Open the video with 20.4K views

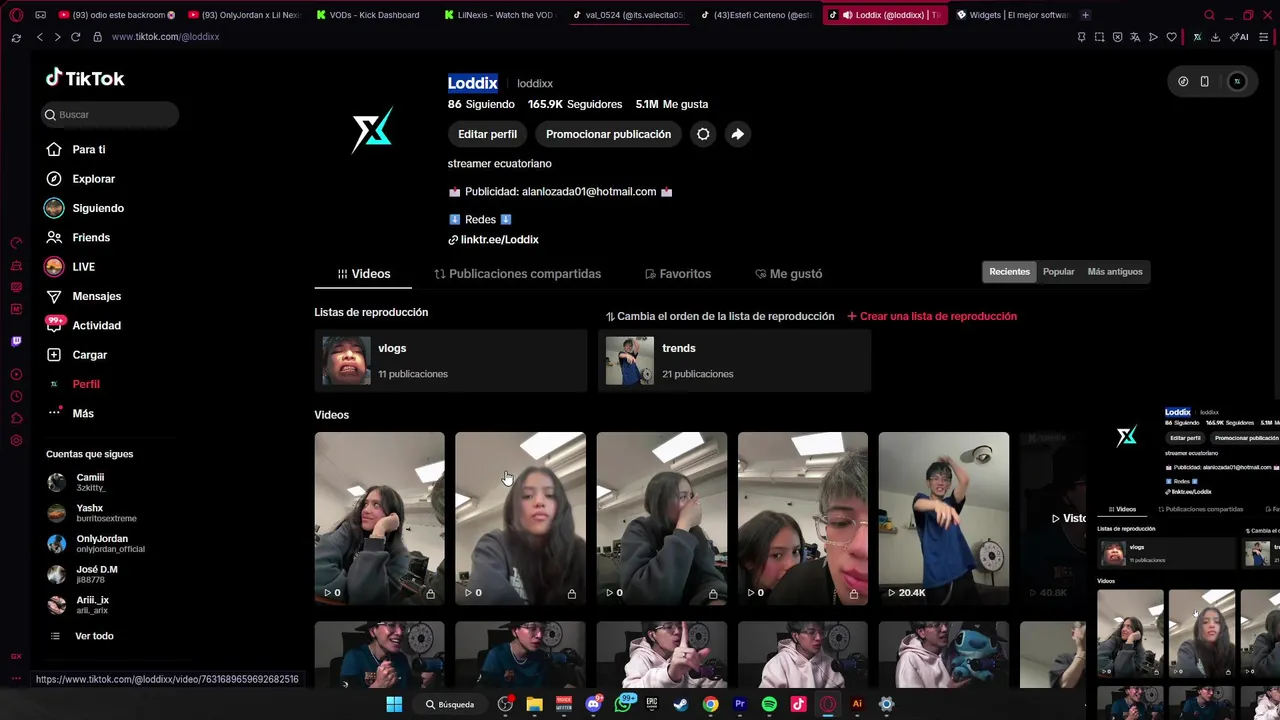point(943,518)
